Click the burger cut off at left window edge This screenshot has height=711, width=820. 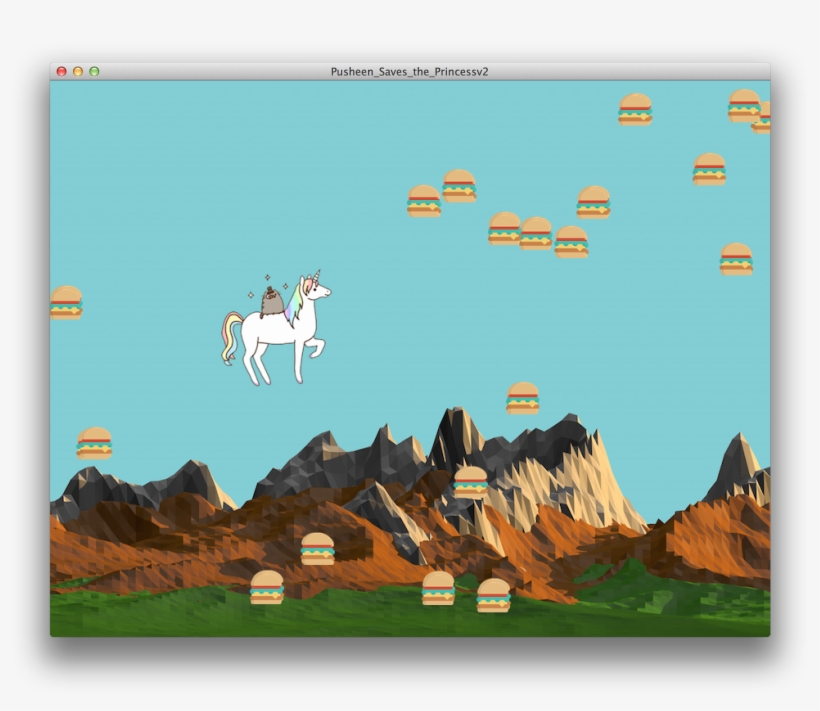66,302
